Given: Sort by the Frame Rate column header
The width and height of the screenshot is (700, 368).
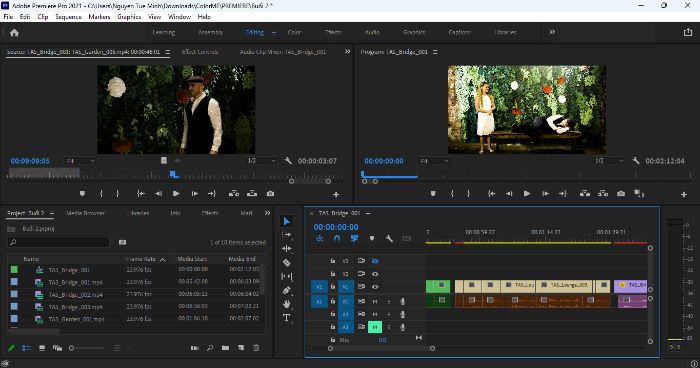Looking at the screenshot, I should (x=141, y=259).
